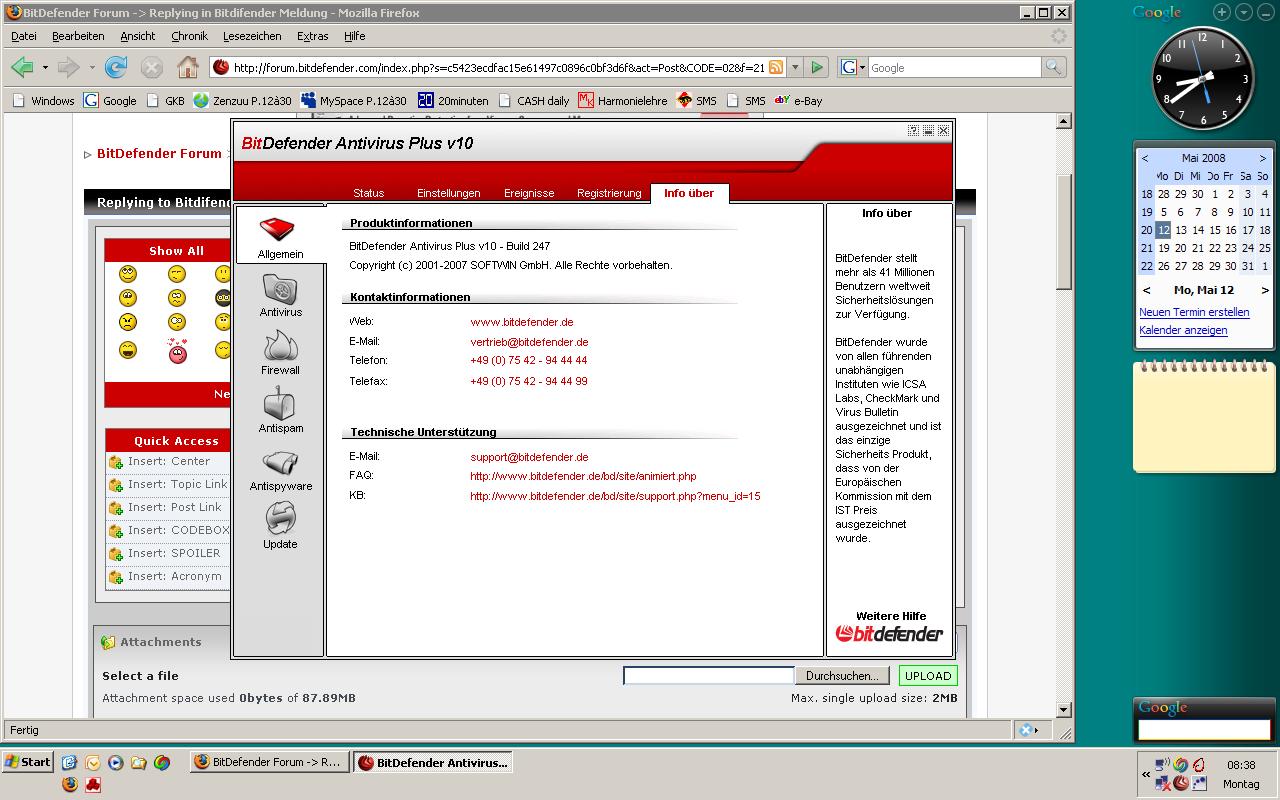This screenshot has height=800, width=1280.
Task: Launch media player from quick launch bar
Action: (x=116, y=762)
